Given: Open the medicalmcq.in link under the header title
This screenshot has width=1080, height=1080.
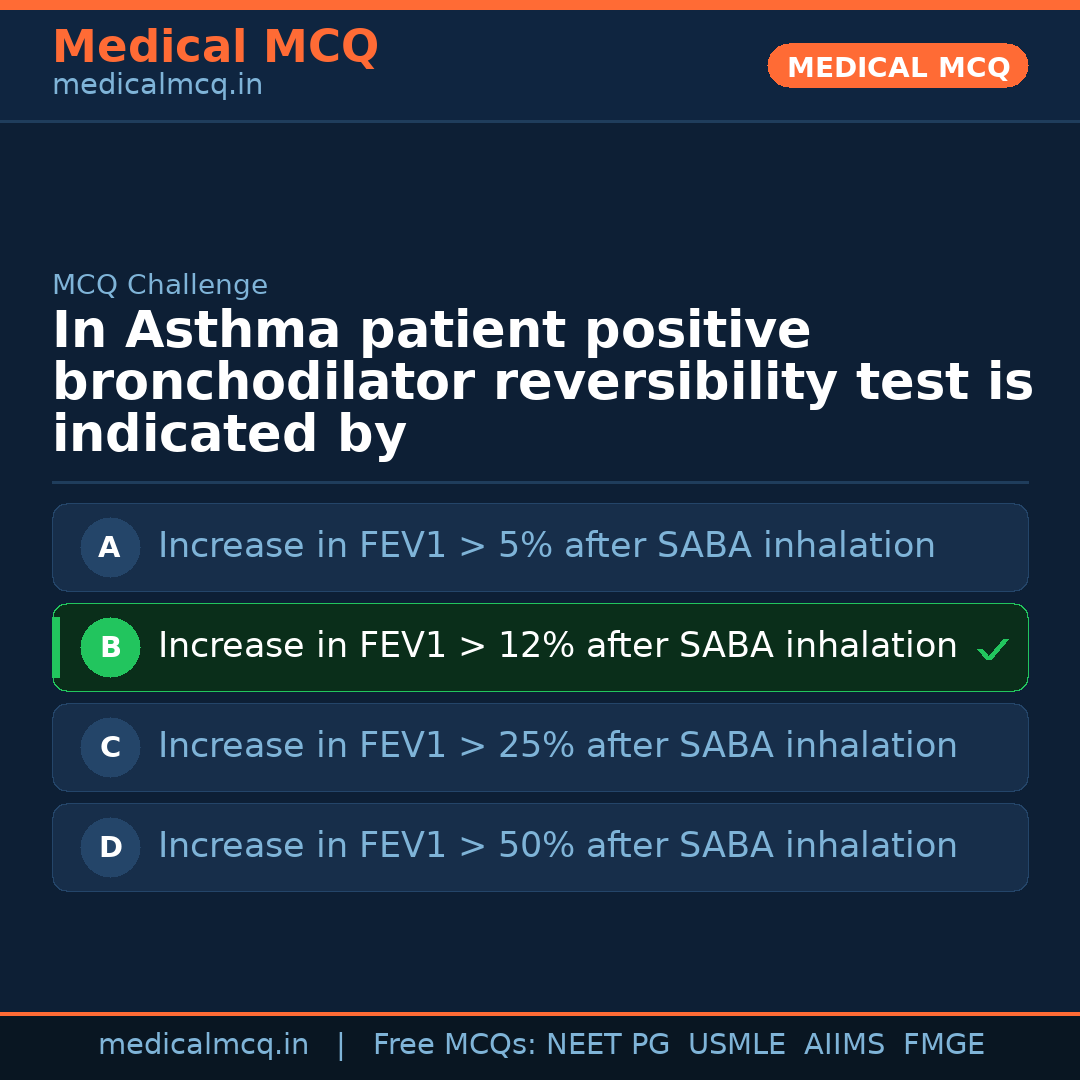Looking at the screenshot, I should click(157, 86).
